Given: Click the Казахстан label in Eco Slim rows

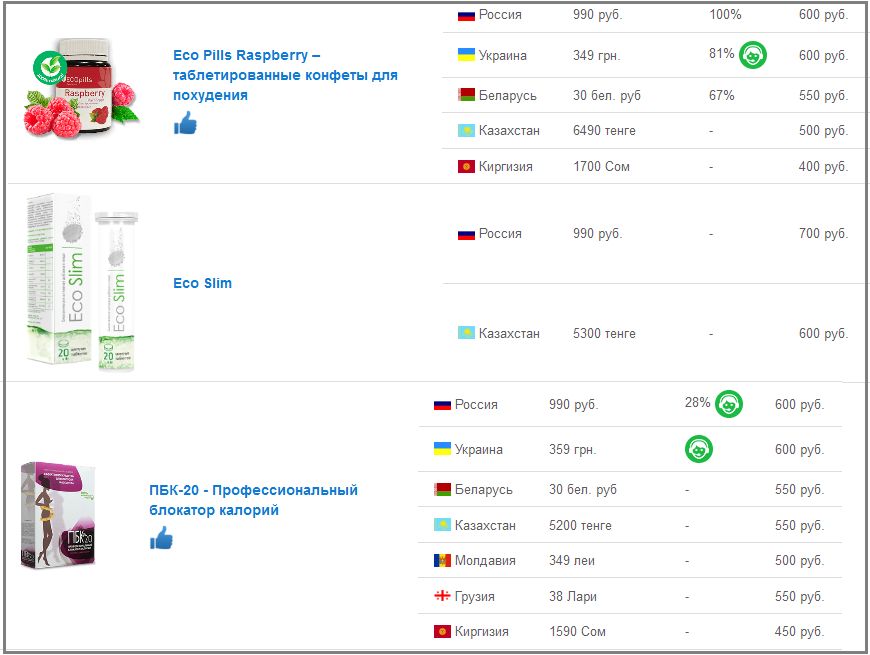Looking at the screenshot, I should pyautogui.click(x=509, y=333).
